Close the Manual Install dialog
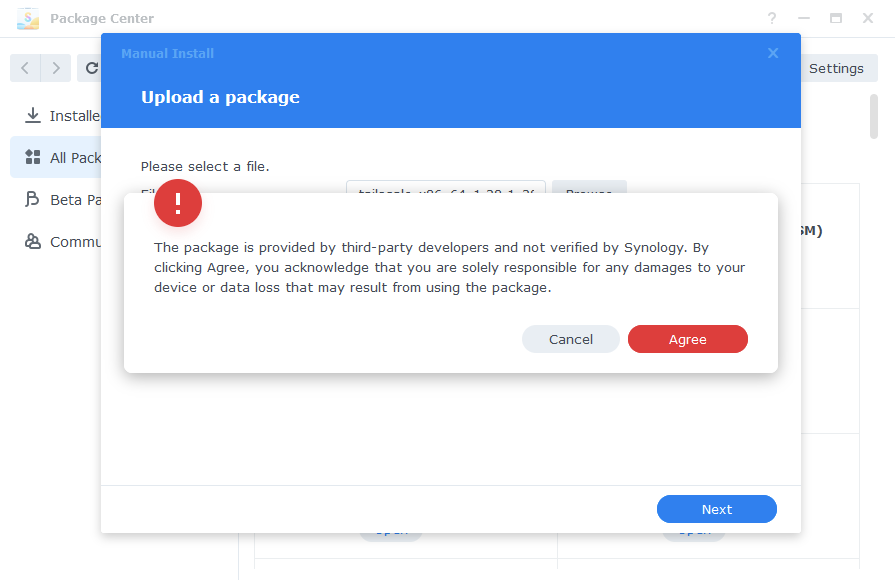Screen dimensions: 895x580 point(773,53)
